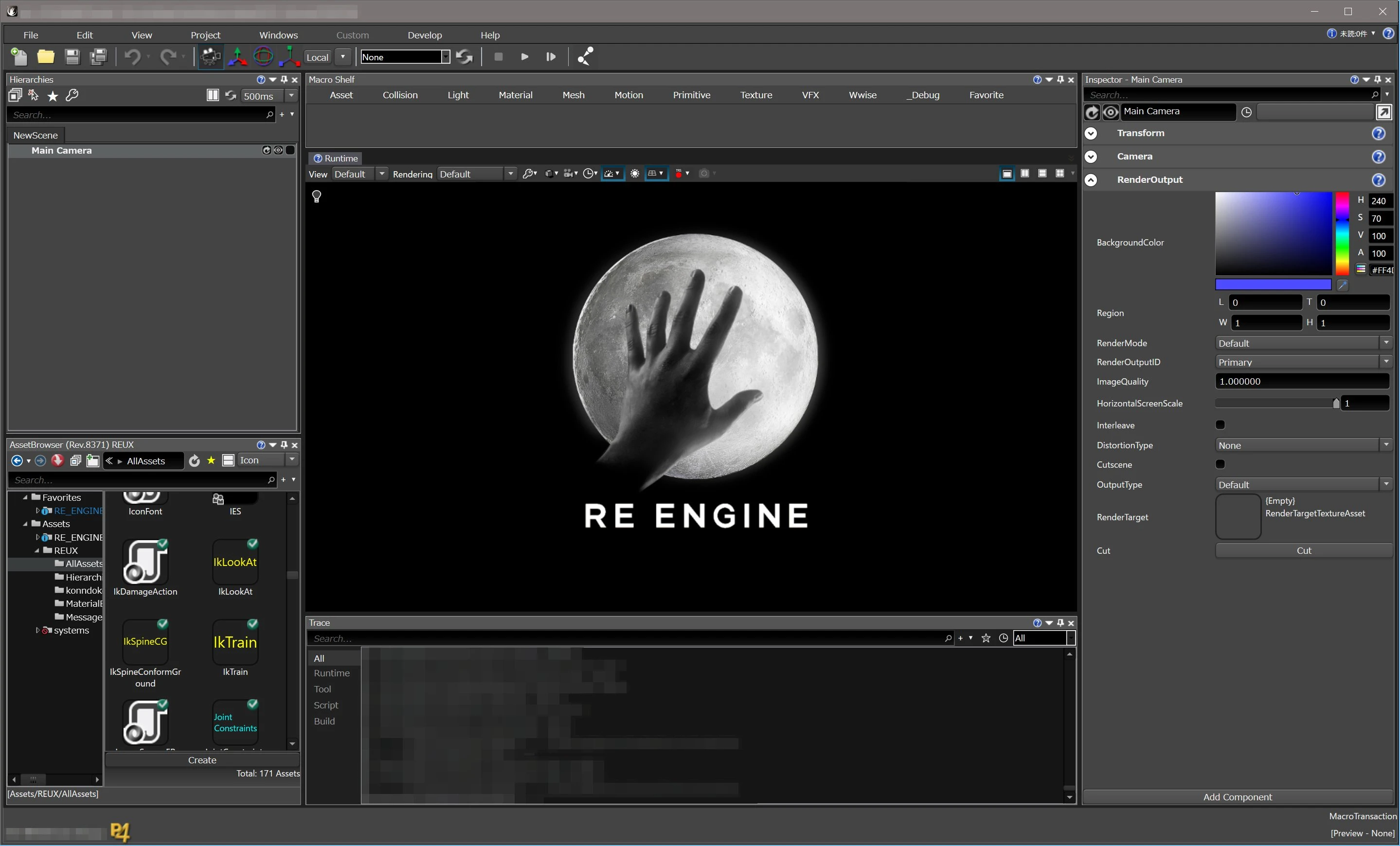Enable the Cutscene checkbox

1220,464
